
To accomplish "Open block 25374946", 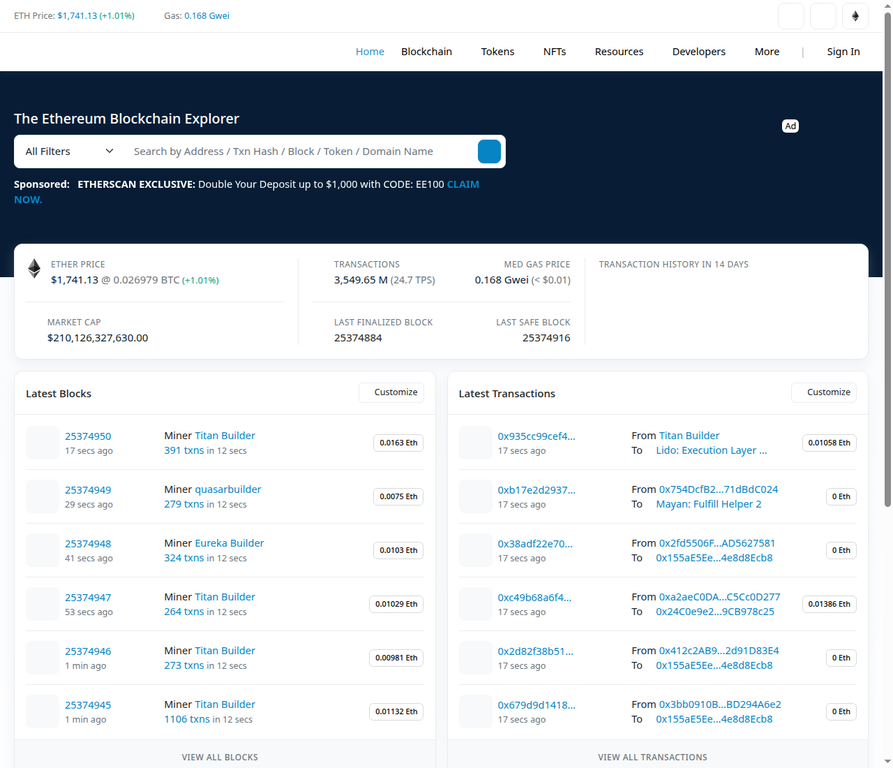I will tap(88, 651).
